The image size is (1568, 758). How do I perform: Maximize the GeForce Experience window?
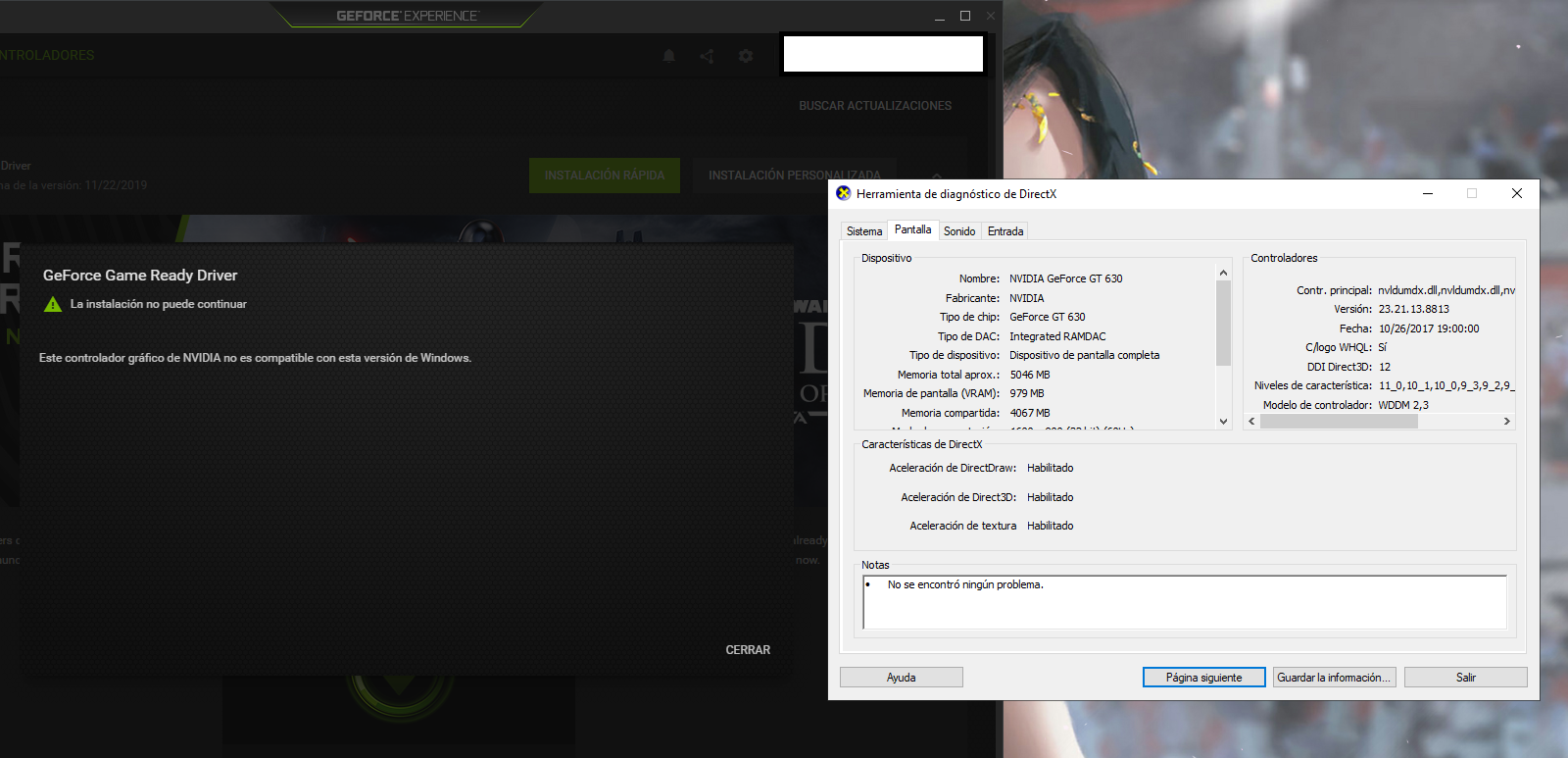tap(965, 16)
